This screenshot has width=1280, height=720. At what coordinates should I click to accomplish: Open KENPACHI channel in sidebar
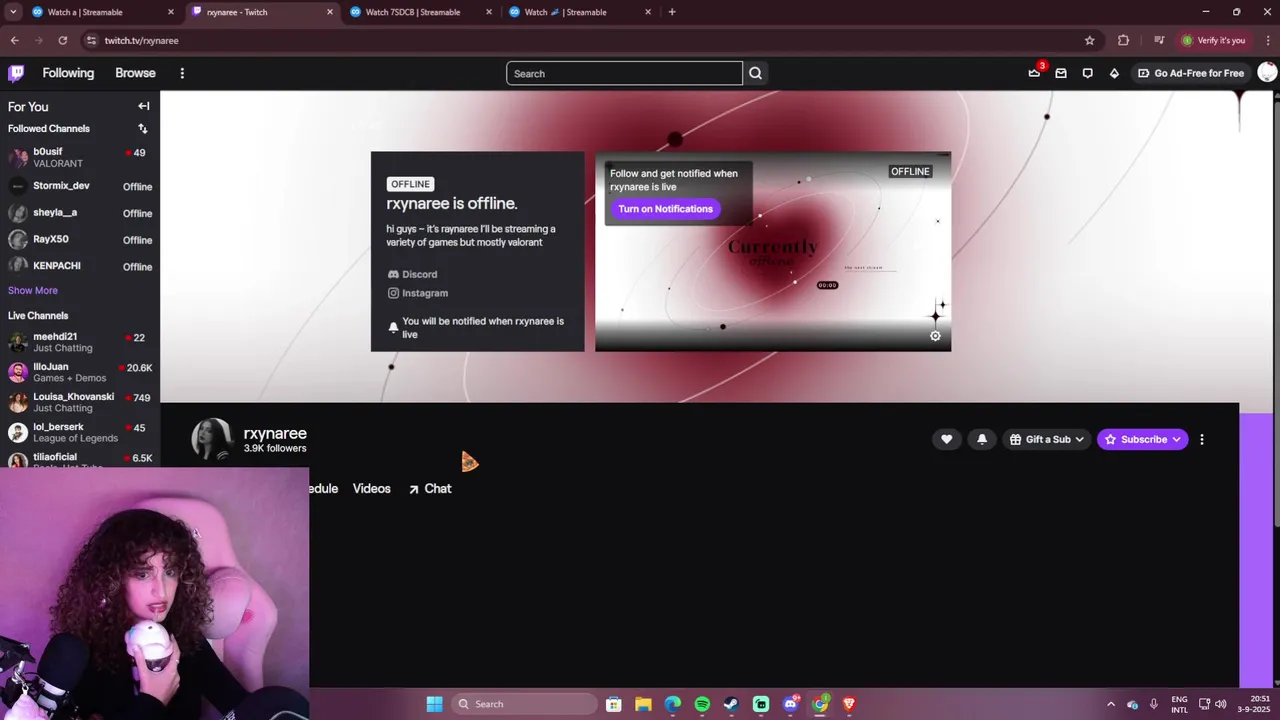tap(80, 266)
